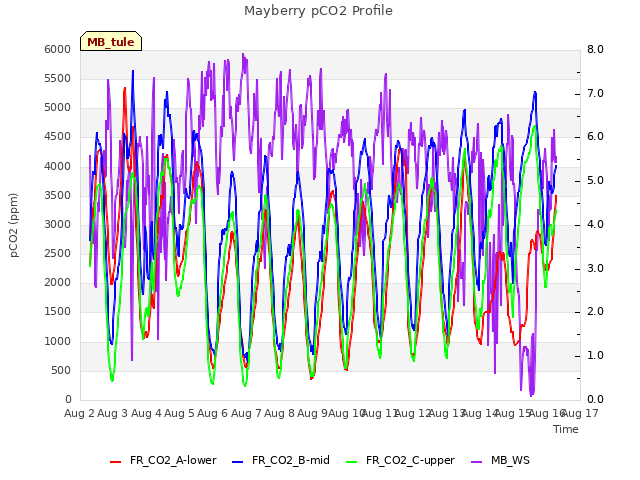Click the MB_tule annotation badge
The image size is (640, 480).
(111, 41)
